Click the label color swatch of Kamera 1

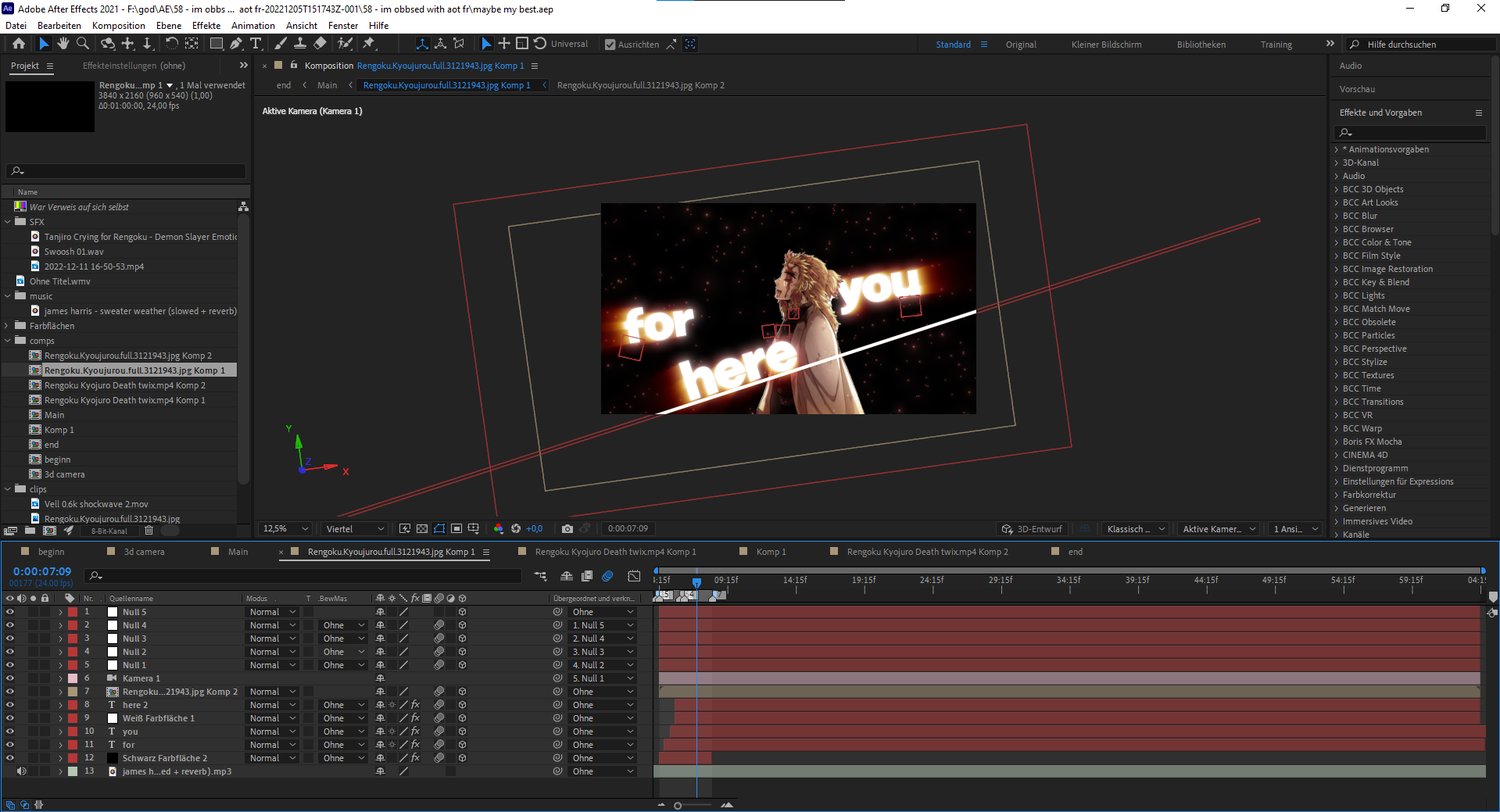click(72, 678)
